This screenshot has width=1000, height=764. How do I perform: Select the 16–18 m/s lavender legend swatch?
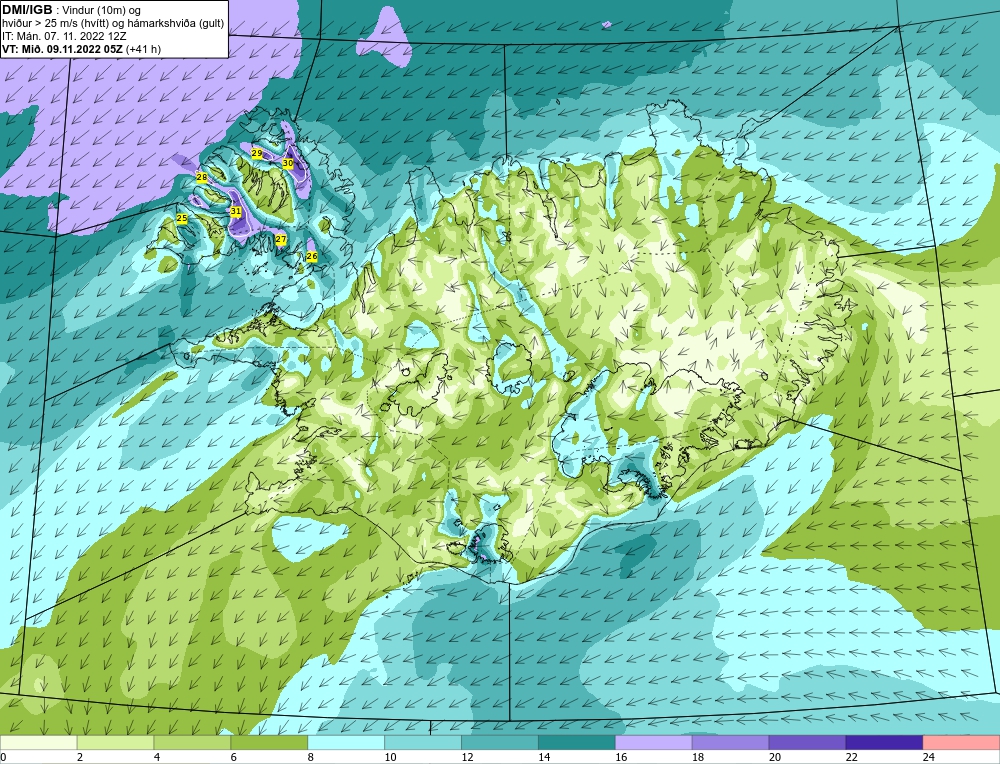[654, 743]
